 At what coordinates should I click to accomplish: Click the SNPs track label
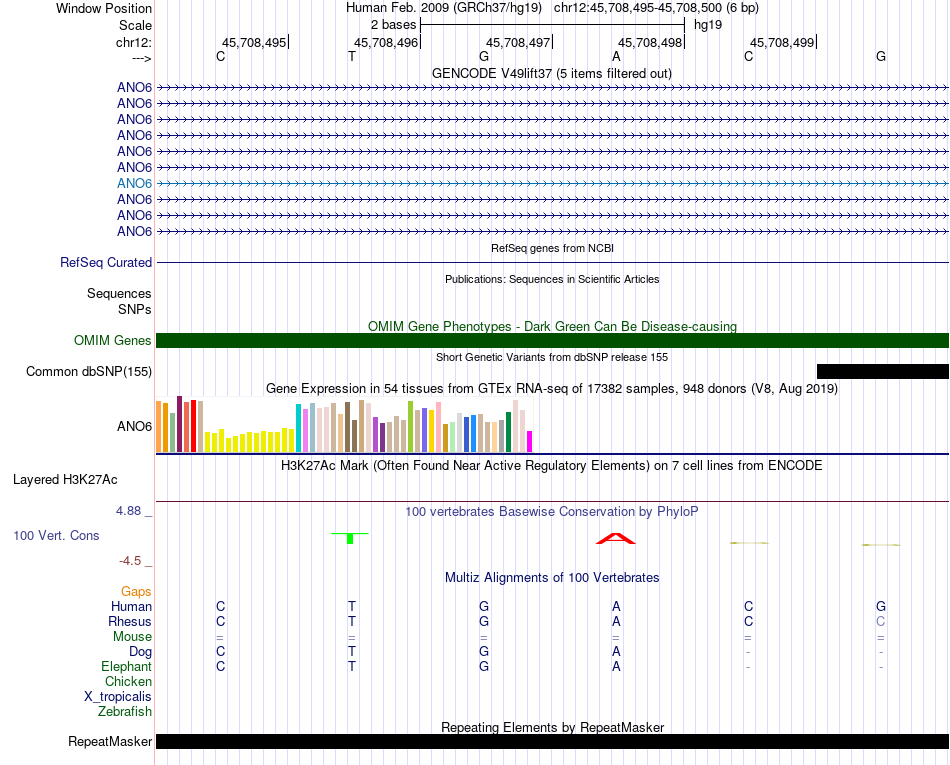click(x=135, y=310)
